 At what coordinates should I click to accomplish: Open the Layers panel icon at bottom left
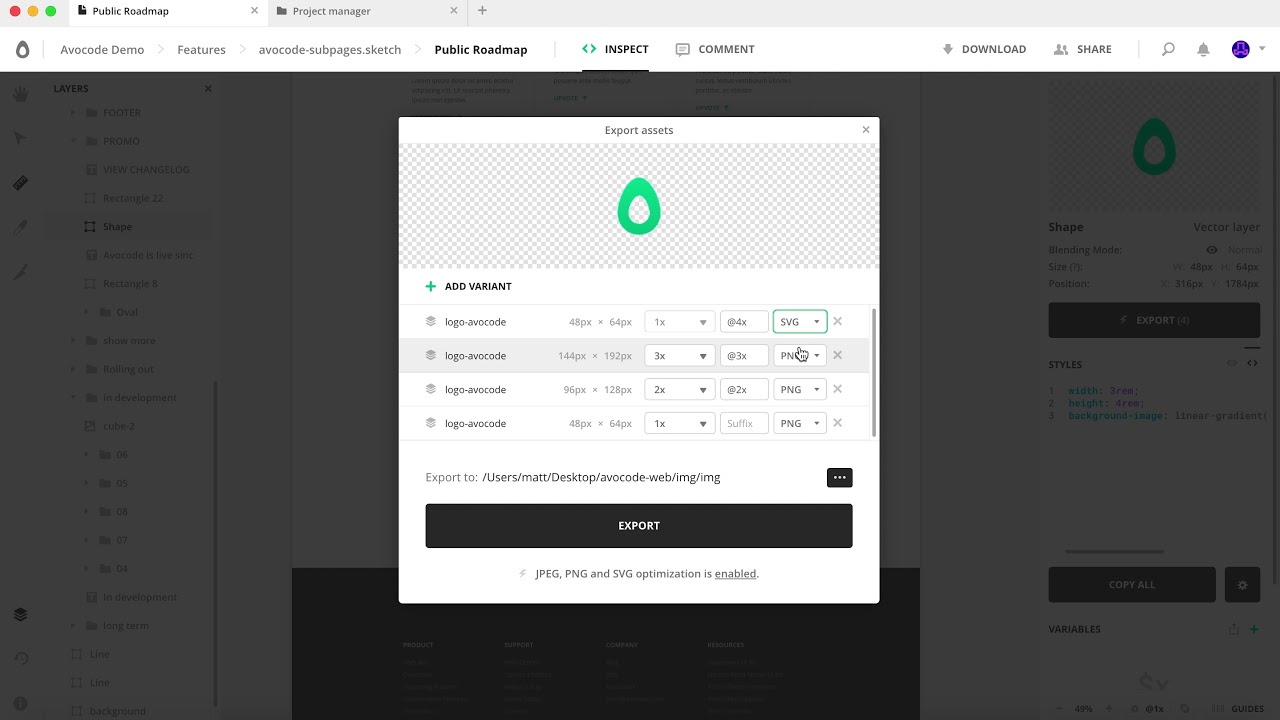pos(20,614)
